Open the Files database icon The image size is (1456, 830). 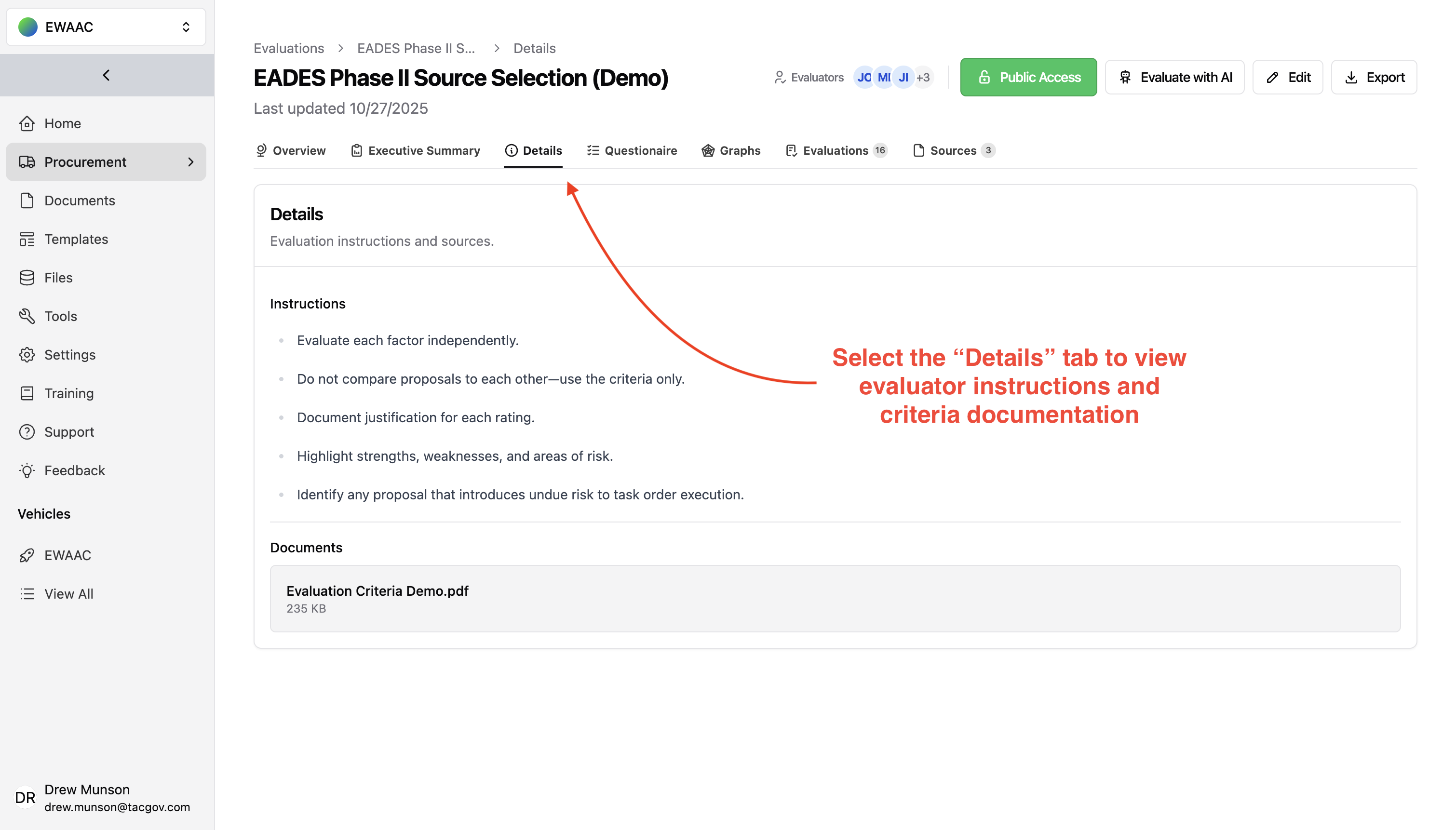(x=27, y=278)
